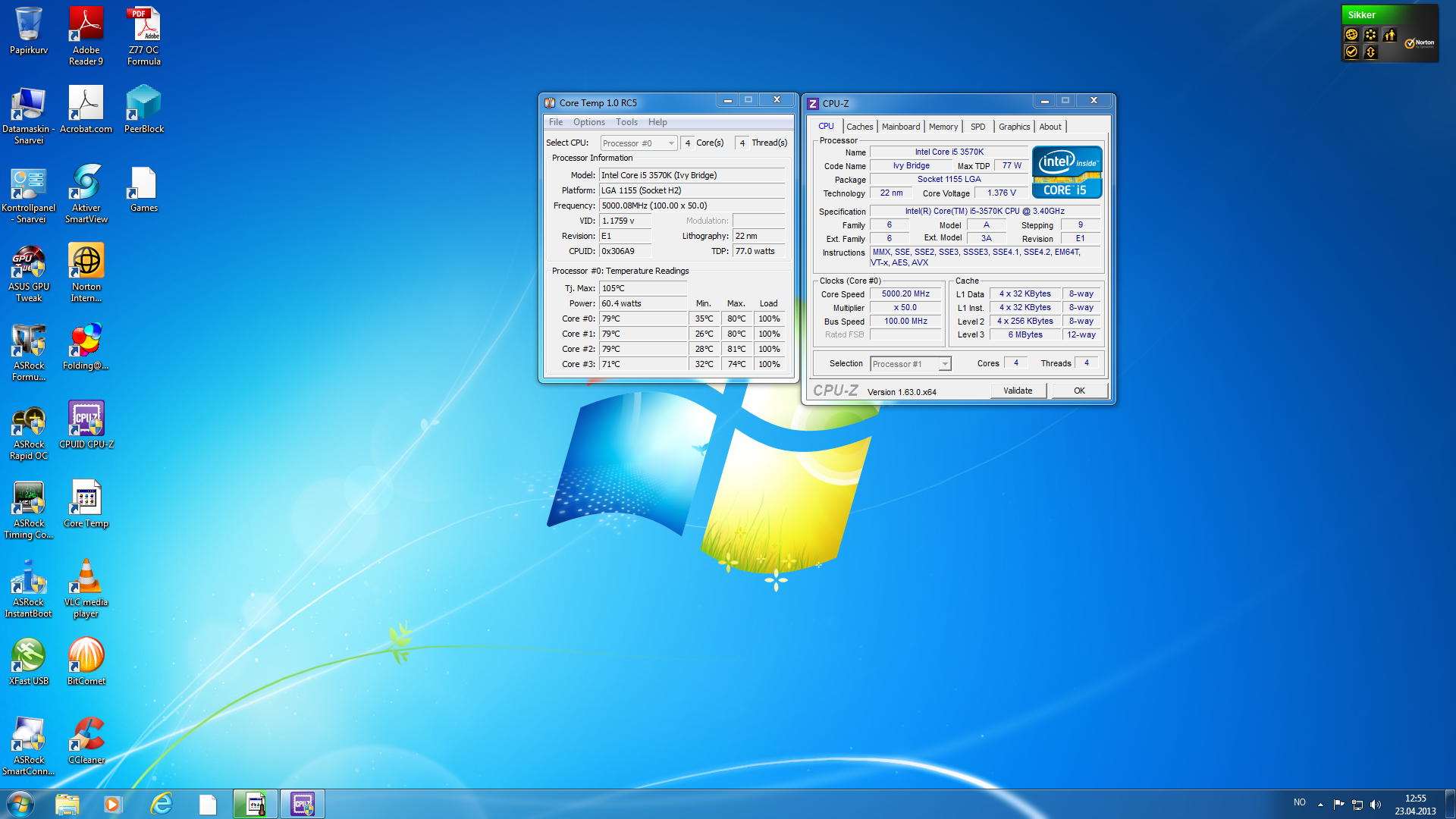
Task: Click Core Speed value 5000.20 MHz
Action: (x=905, y=294)
